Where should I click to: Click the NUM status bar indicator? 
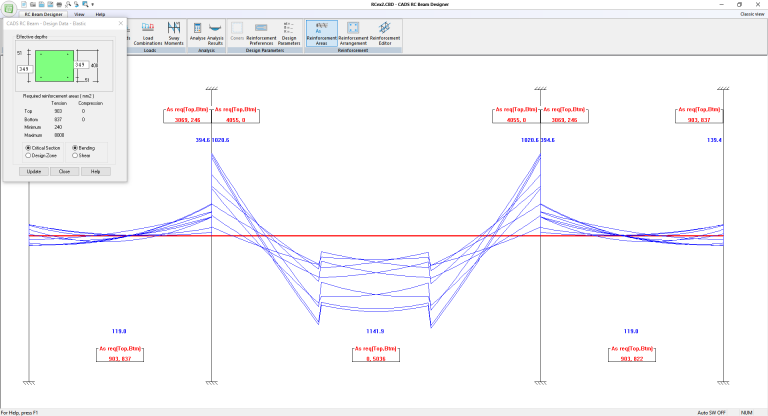(x=746, y=413)
